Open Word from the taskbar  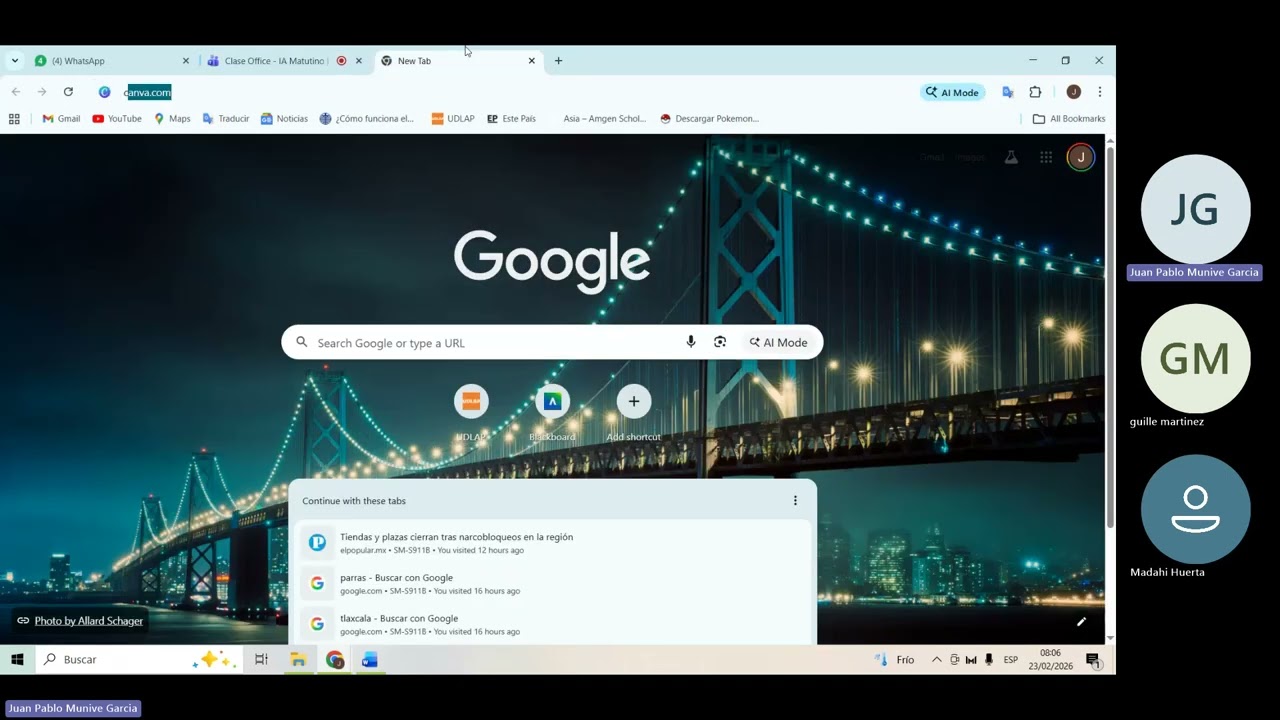[x=369, y=660]
